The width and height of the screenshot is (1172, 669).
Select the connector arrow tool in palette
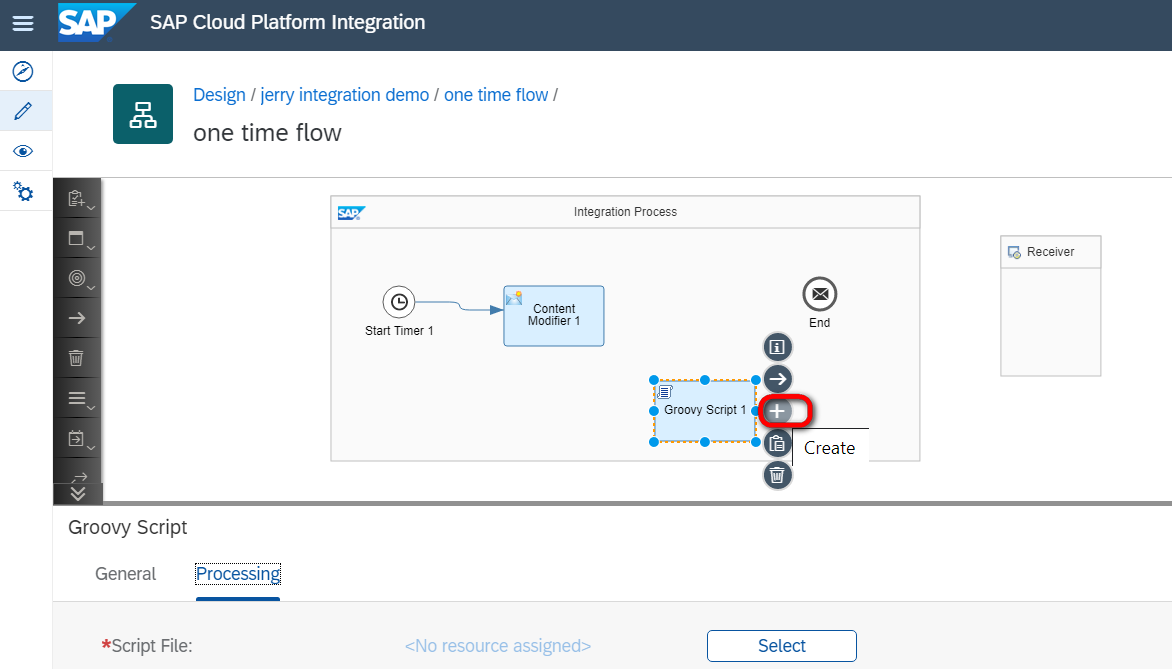point(76,318)
